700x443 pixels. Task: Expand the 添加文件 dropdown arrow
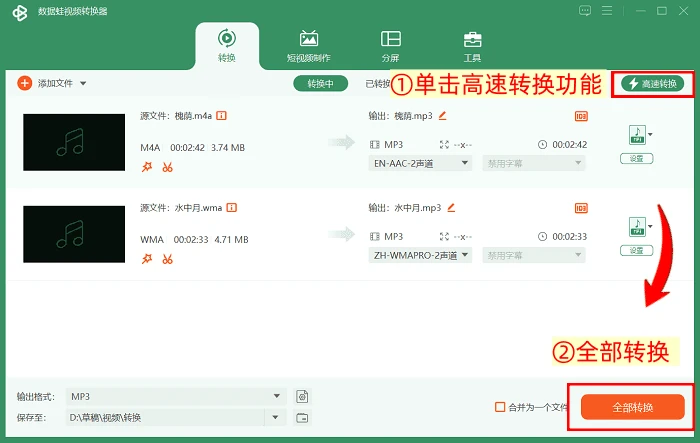click(x=83, y=84)
